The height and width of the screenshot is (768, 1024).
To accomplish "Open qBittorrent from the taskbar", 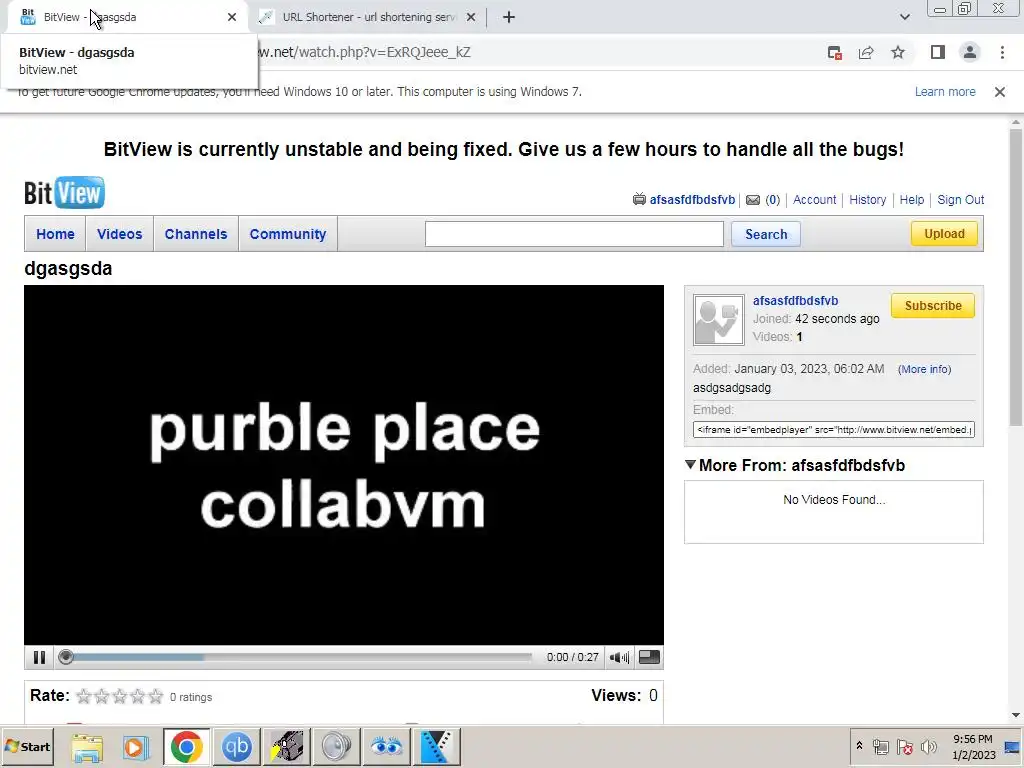I will click(236, 747).
